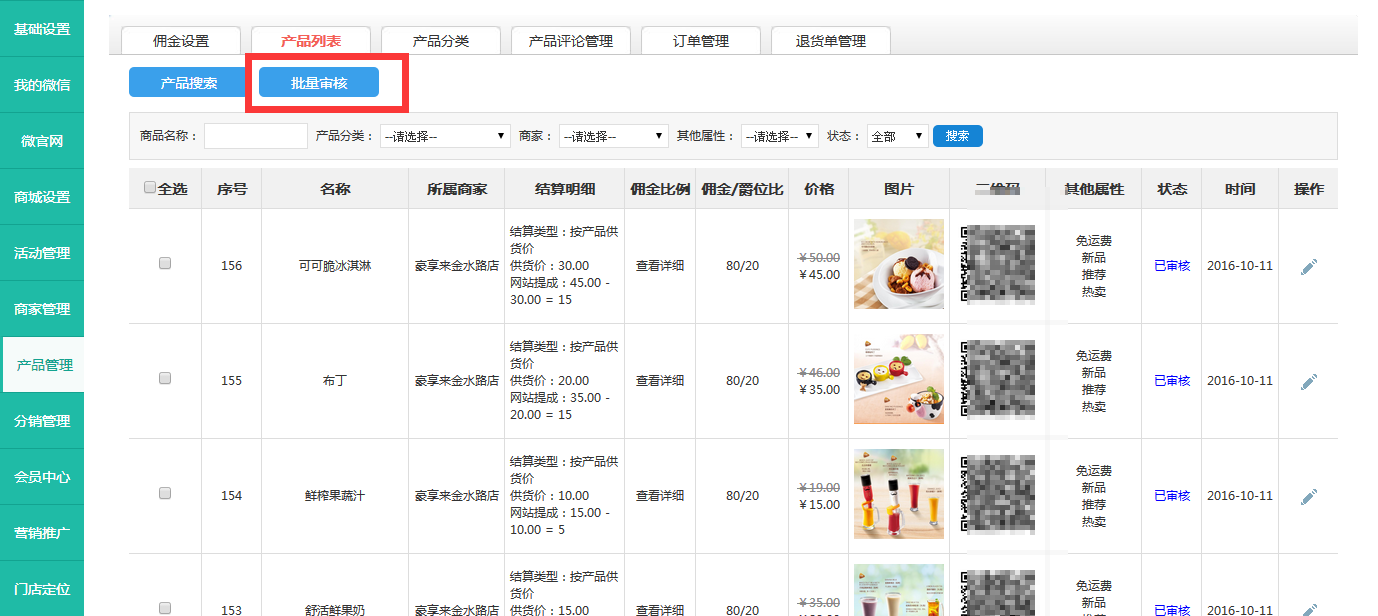The image size is (1378, 616).
Task: Open the 可可脆冰淇淋 product image
Action: pos(898,264)
